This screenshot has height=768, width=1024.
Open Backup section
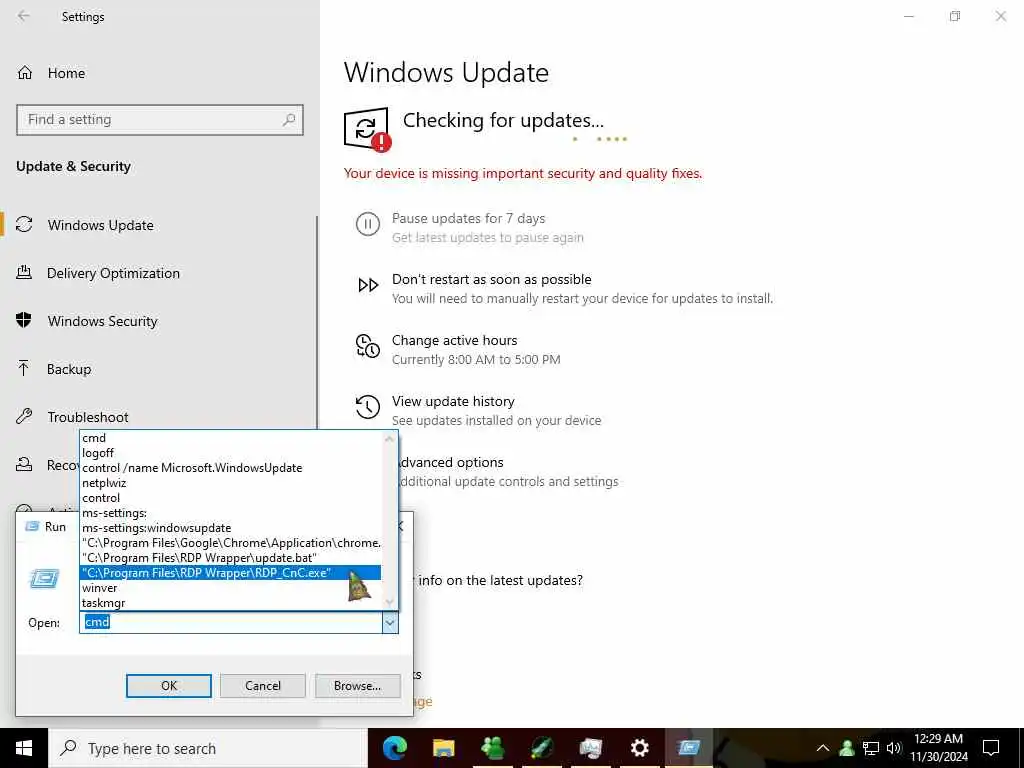pos(69,369)
